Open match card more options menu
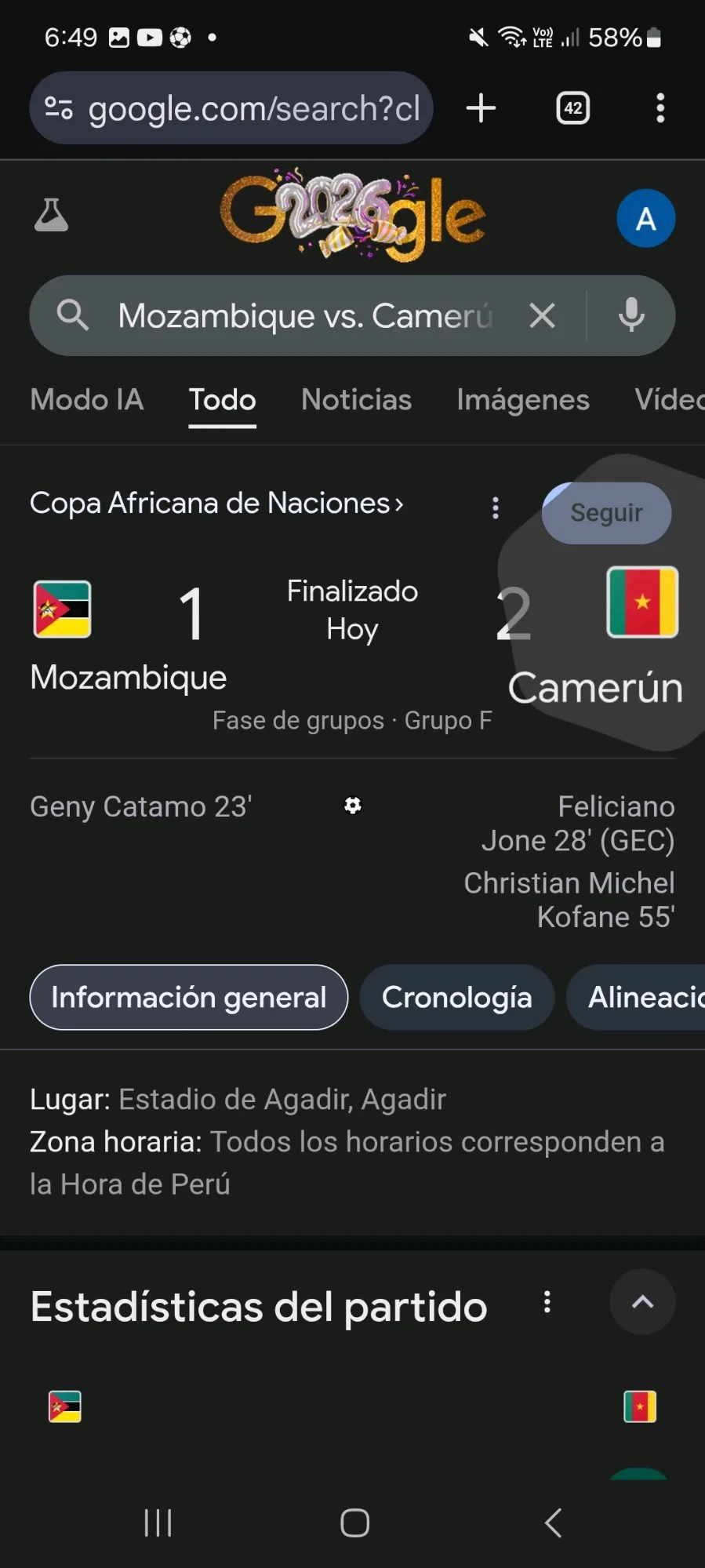This screenshot has width=705, height=1568. click(495, 508)
